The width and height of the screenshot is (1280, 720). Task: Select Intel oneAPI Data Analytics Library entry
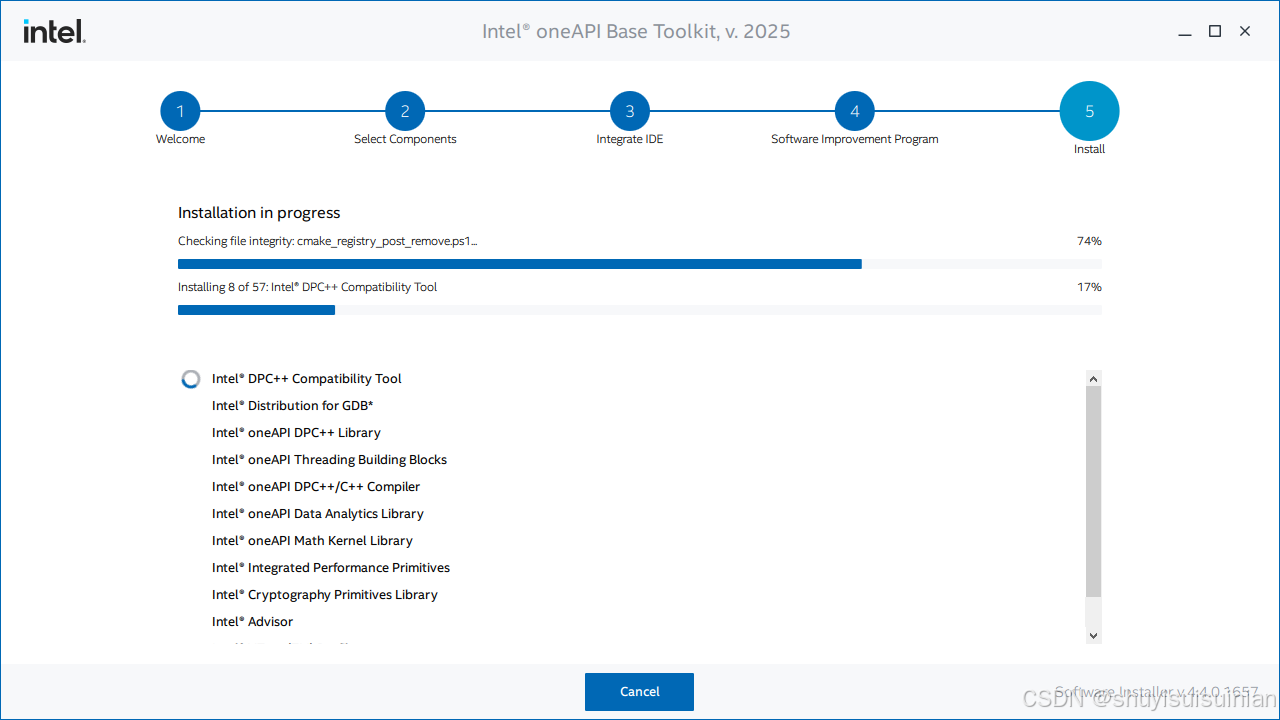[318, 514]
